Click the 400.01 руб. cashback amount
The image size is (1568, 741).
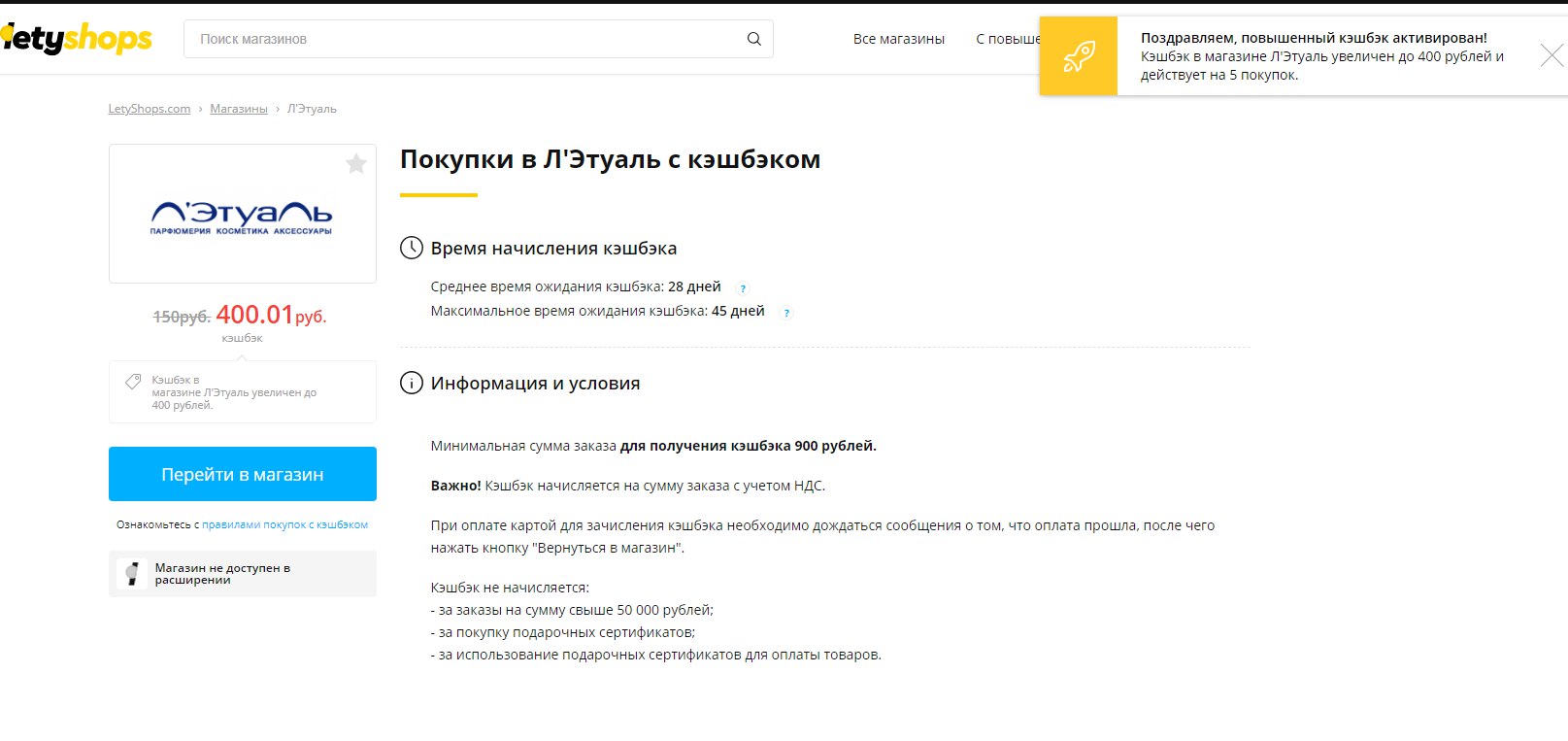coord(271,315)
